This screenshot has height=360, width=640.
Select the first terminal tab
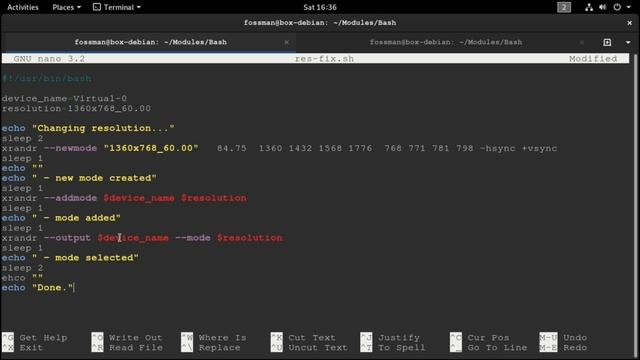point(150,42)
